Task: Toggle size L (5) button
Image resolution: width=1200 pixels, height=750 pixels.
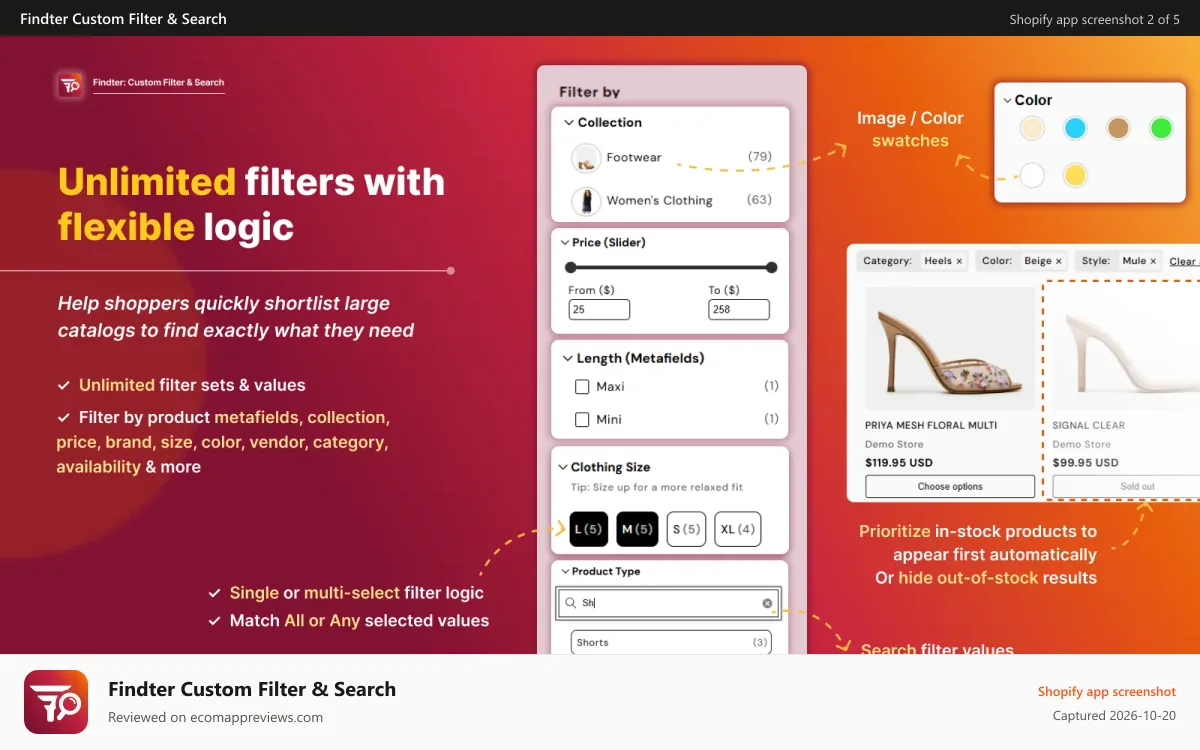Action: pyautogui.click(x=589, y=529)
